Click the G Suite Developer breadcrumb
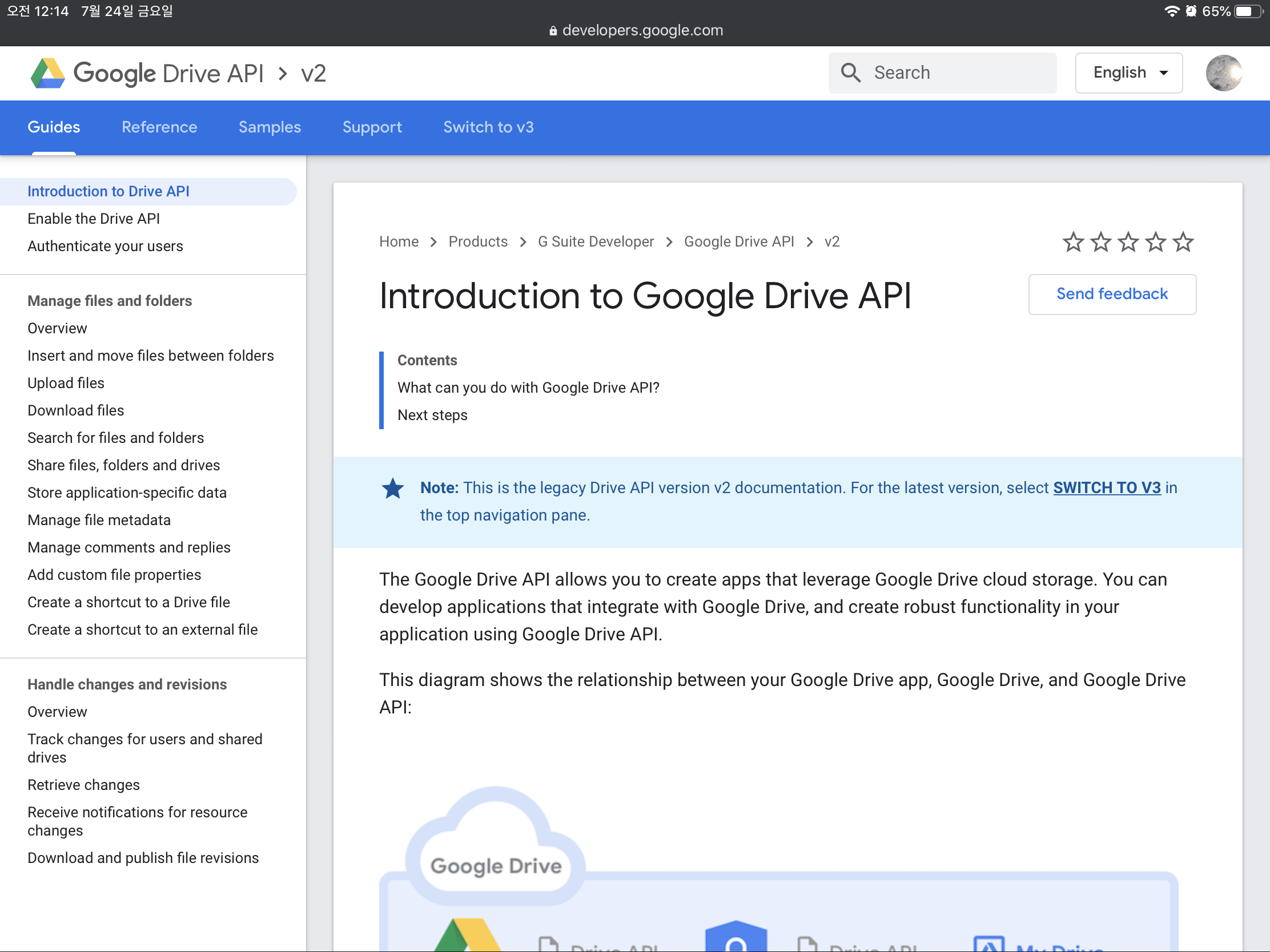1270x952 pixels. (596, 241)
